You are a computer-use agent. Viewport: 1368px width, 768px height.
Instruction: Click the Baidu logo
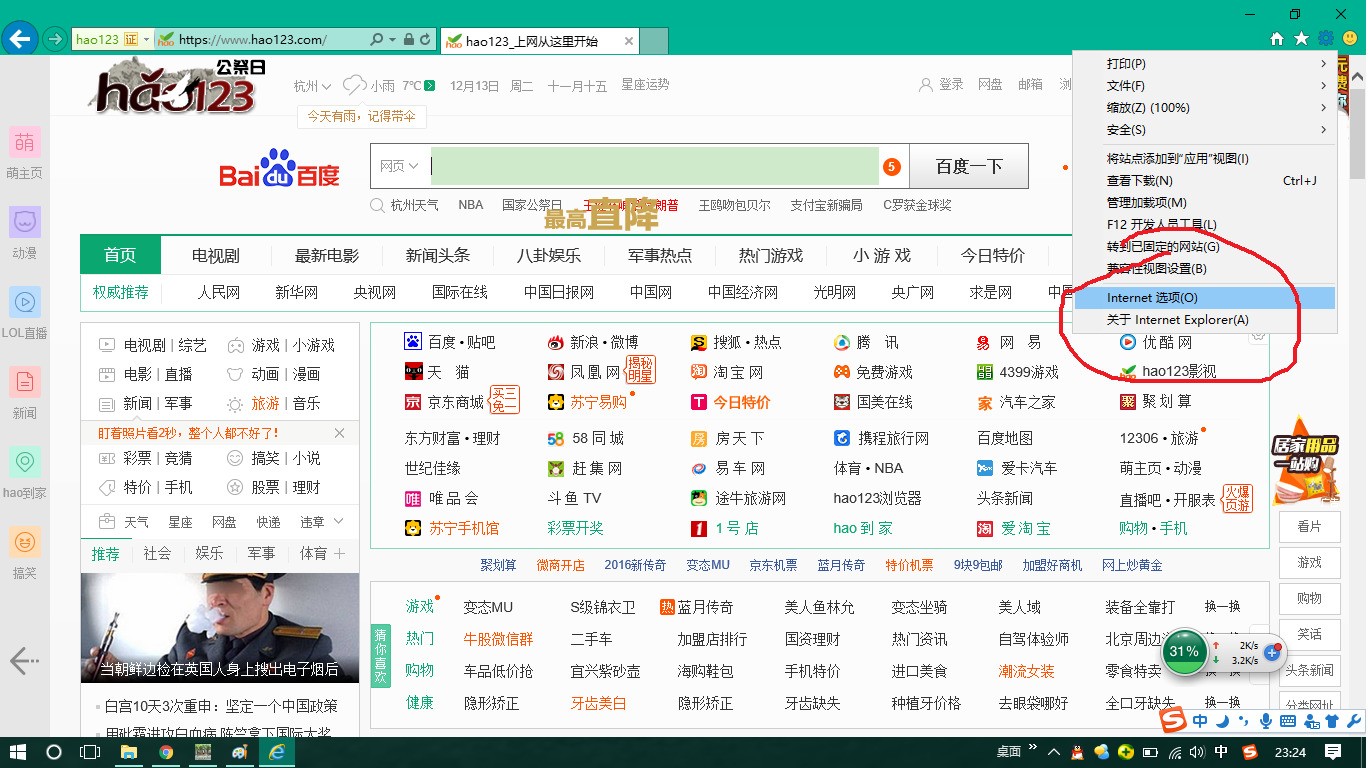(280, 168)
